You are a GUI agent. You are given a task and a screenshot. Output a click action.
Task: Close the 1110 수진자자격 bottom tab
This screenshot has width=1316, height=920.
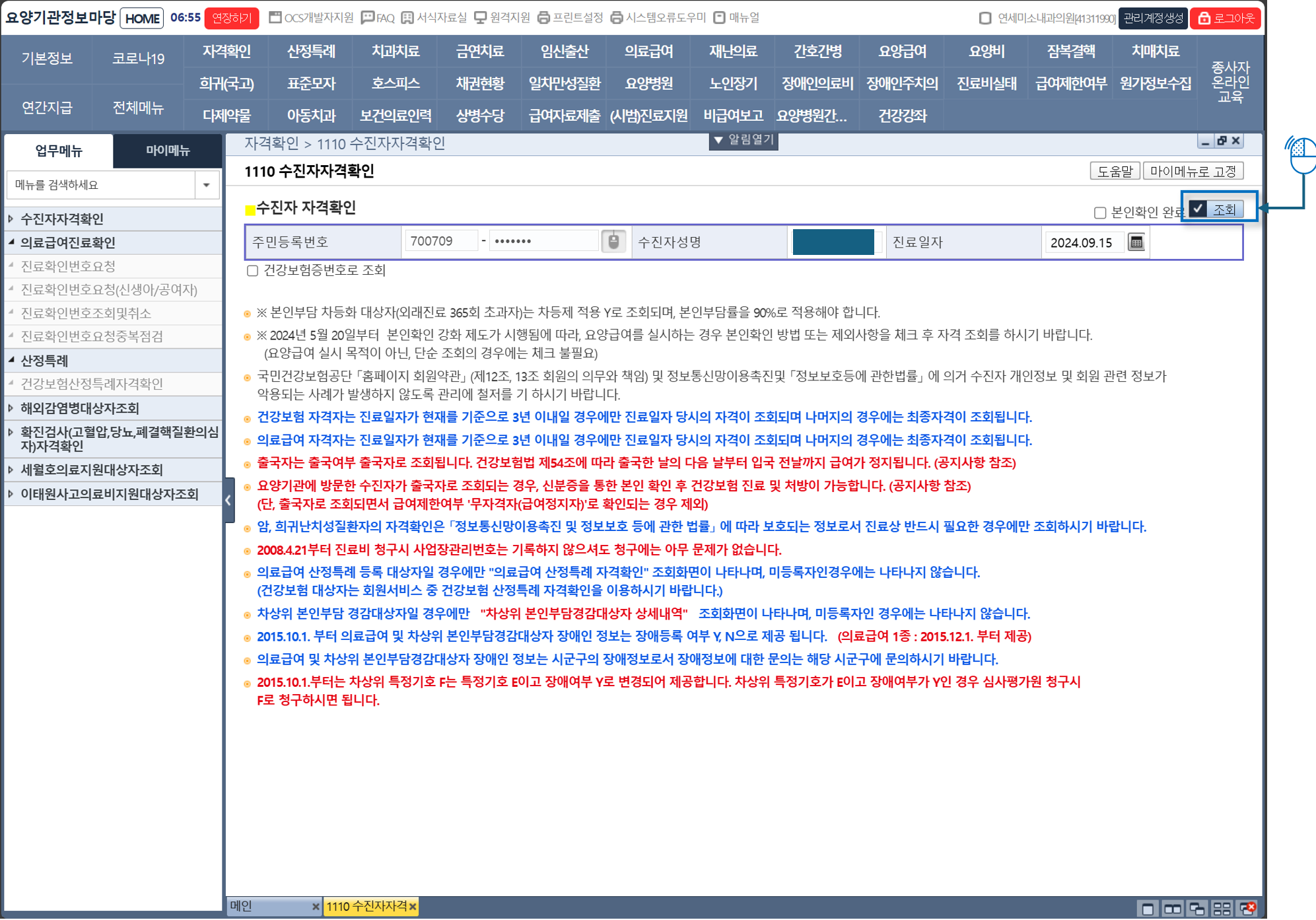[413, 907]
